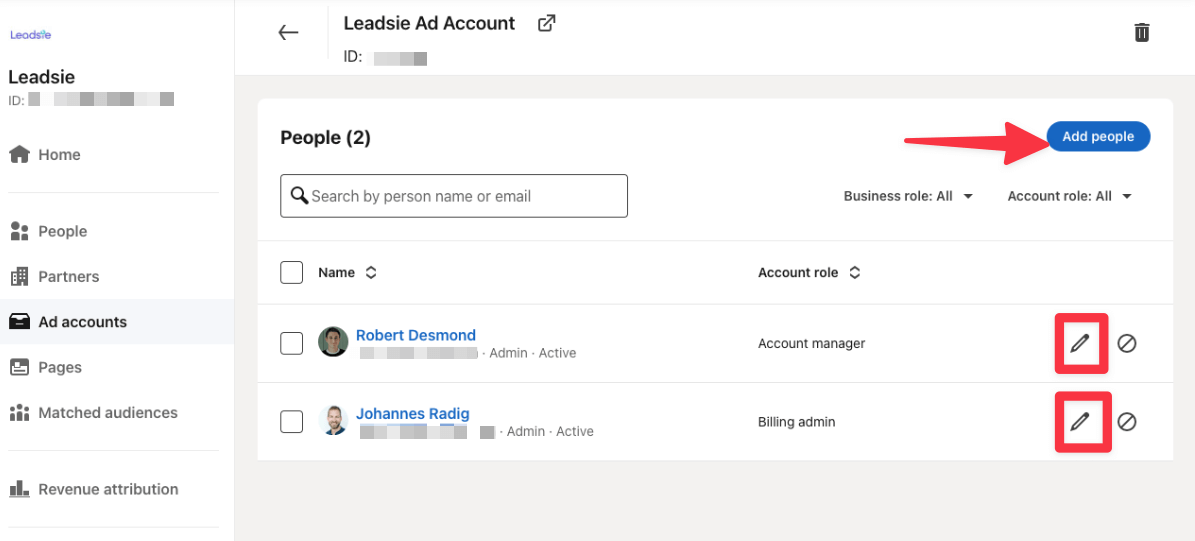Focus the search by person name field
This screenshot has height=541, width=1195.
pyautogui.click(x=454, y=196)
